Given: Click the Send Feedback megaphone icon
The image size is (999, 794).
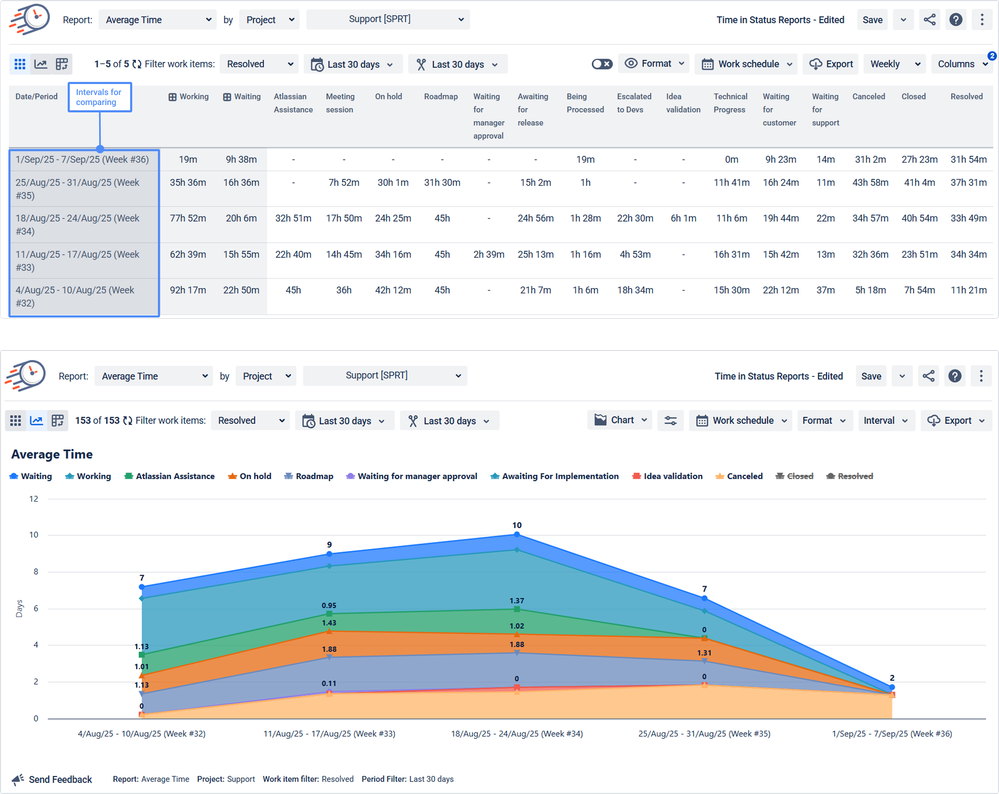Looking at the screenshot, I should click(x=18, y=779).
